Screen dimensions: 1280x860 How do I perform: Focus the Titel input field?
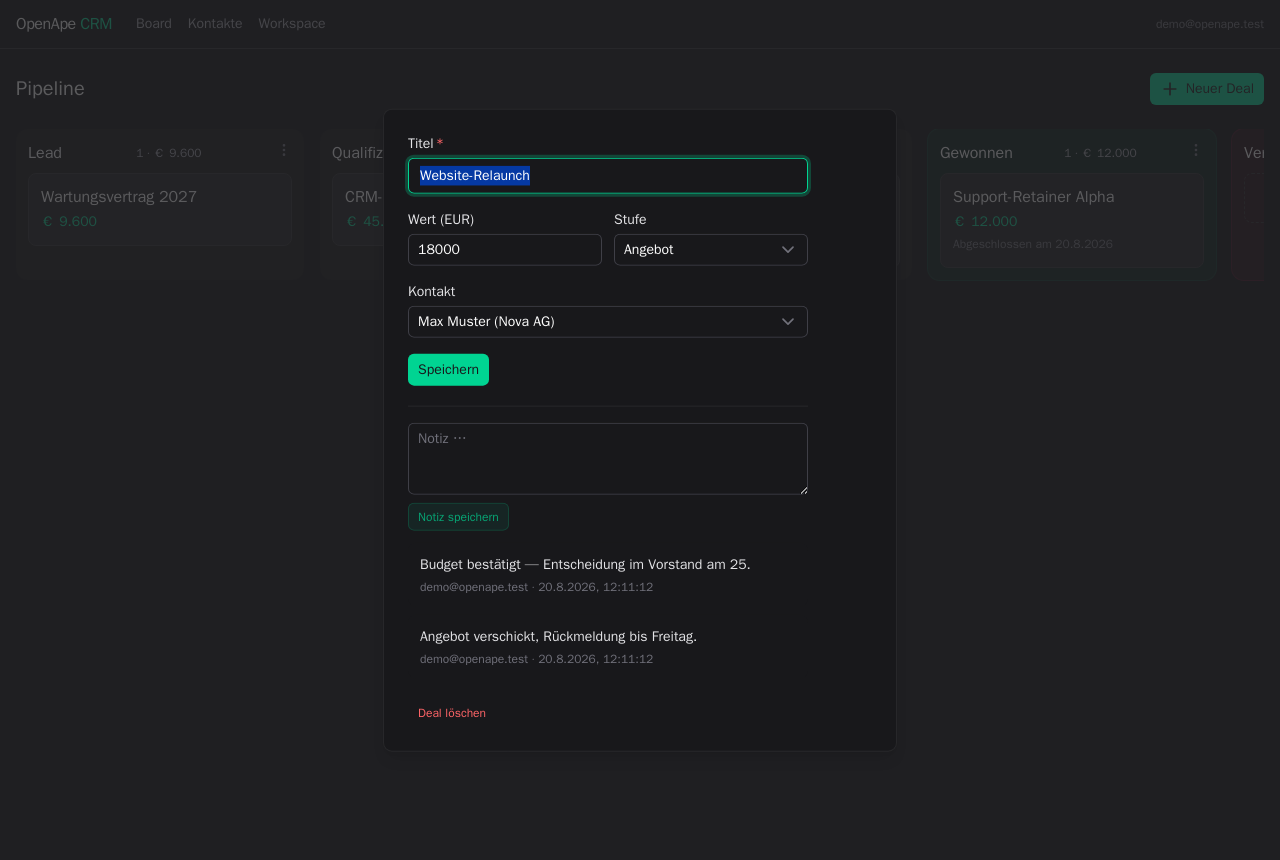[x=608, y=176]
